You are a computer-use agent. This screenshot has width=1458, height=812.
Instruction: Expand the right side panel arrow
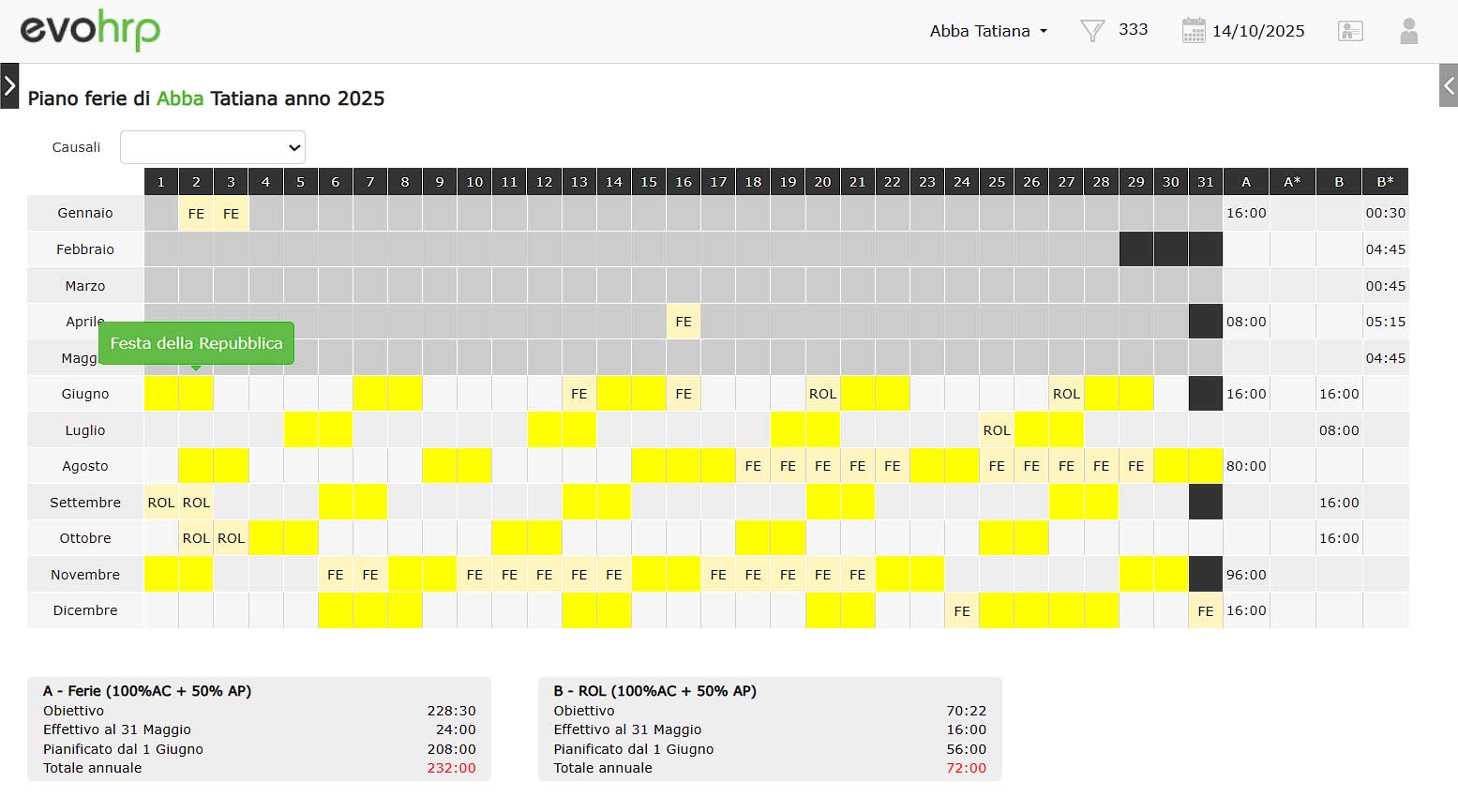[x=1448, y=86]
